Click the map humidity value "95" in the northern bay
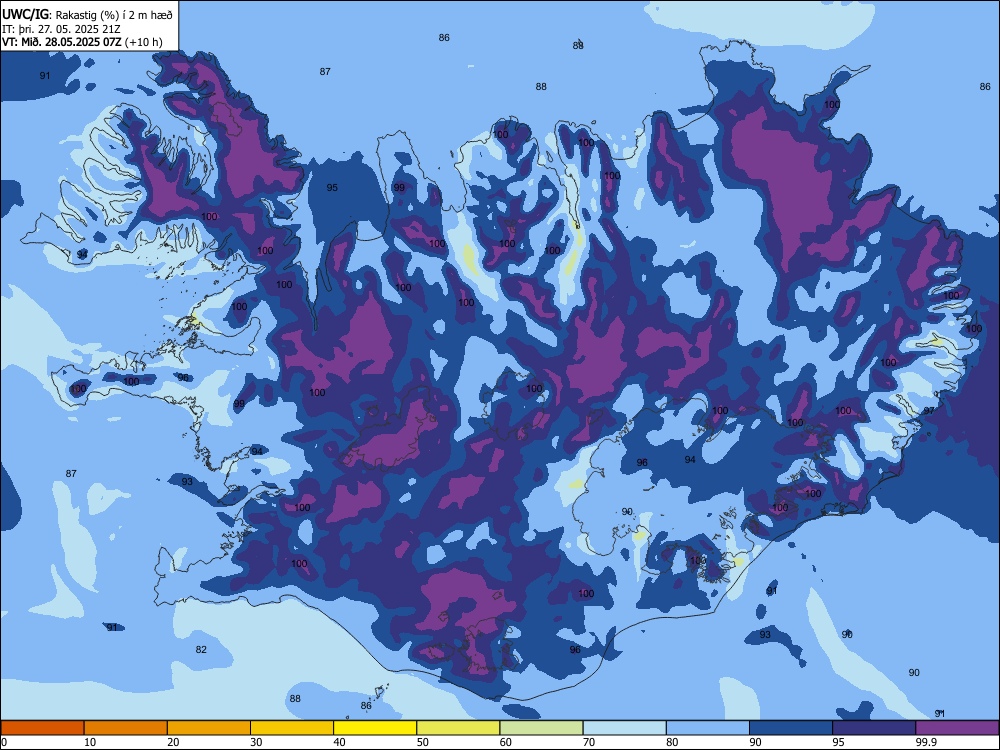The width and height of the screenshot is (1000, 750). pos(332,188)
